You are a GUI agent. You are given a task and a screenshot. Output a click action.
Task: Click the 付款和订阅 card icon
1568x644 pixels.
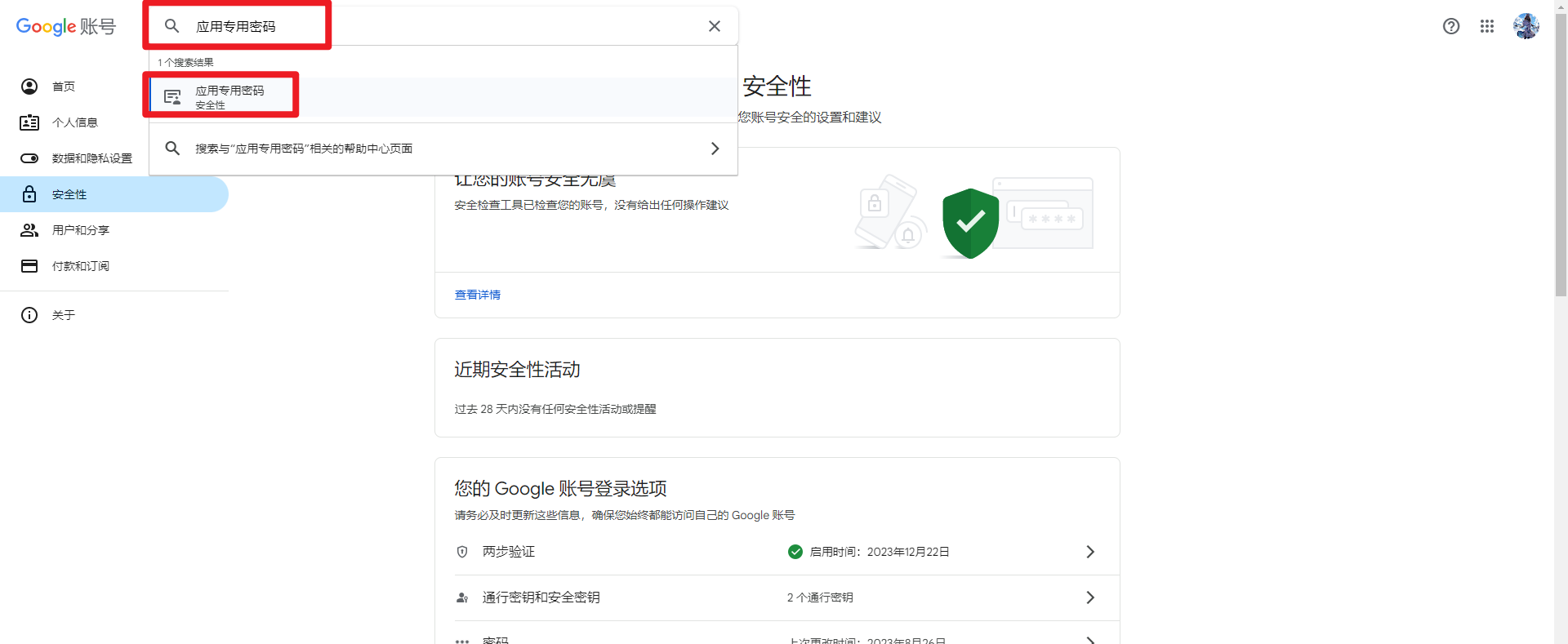(x=29, y=266)
